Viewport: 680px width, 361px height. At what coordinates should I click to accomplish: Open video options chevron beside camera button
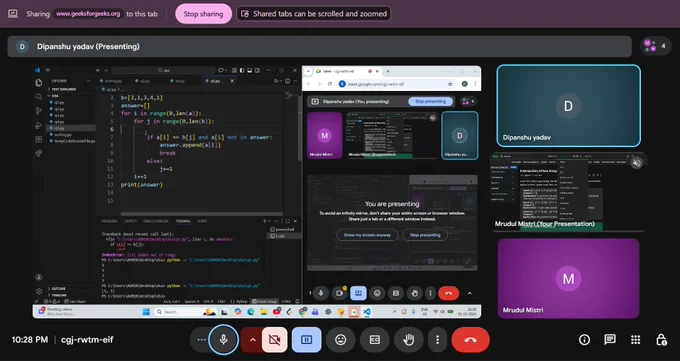point(252,339)
